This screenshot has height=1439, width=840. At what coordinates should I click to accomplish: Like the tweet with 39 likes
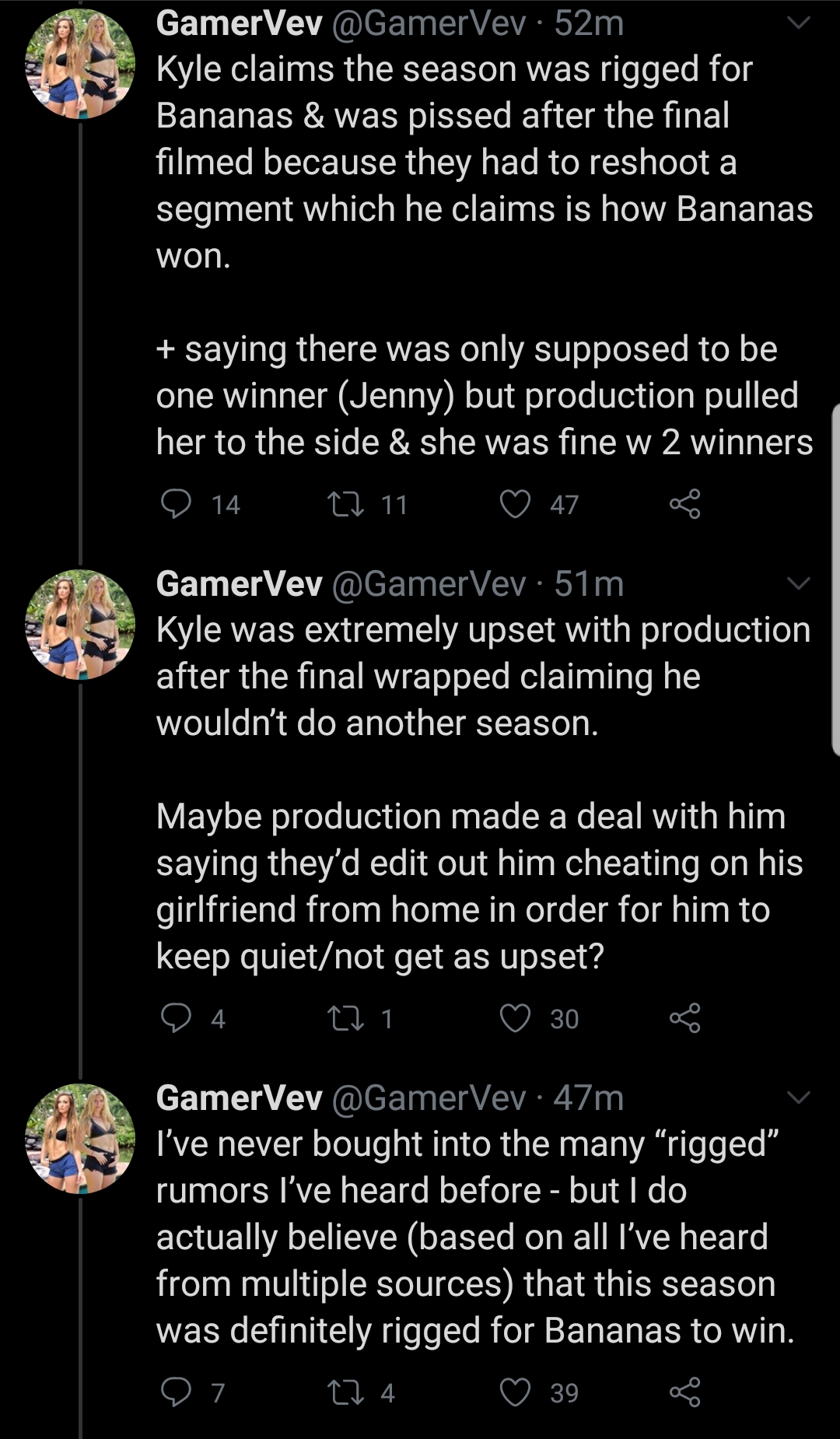(x=515, y=1392)
